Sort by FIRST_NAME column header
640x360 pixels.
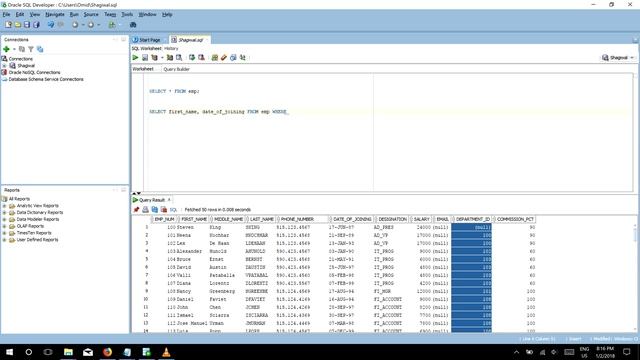coord(194,219)
